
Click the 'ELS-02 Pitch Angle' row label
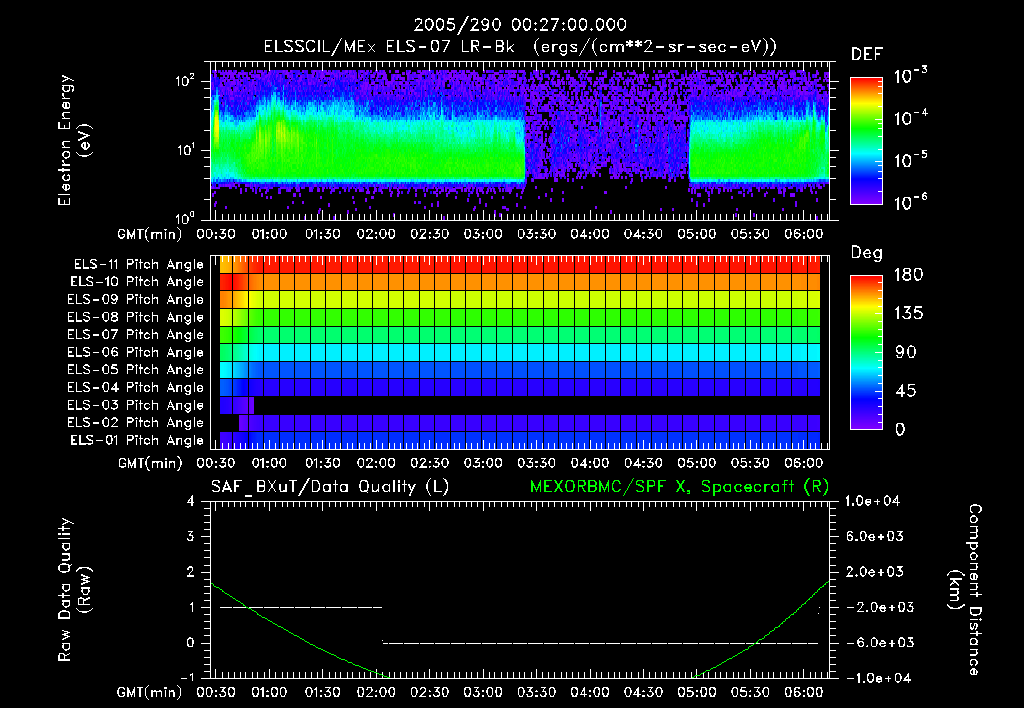(136, 423)
